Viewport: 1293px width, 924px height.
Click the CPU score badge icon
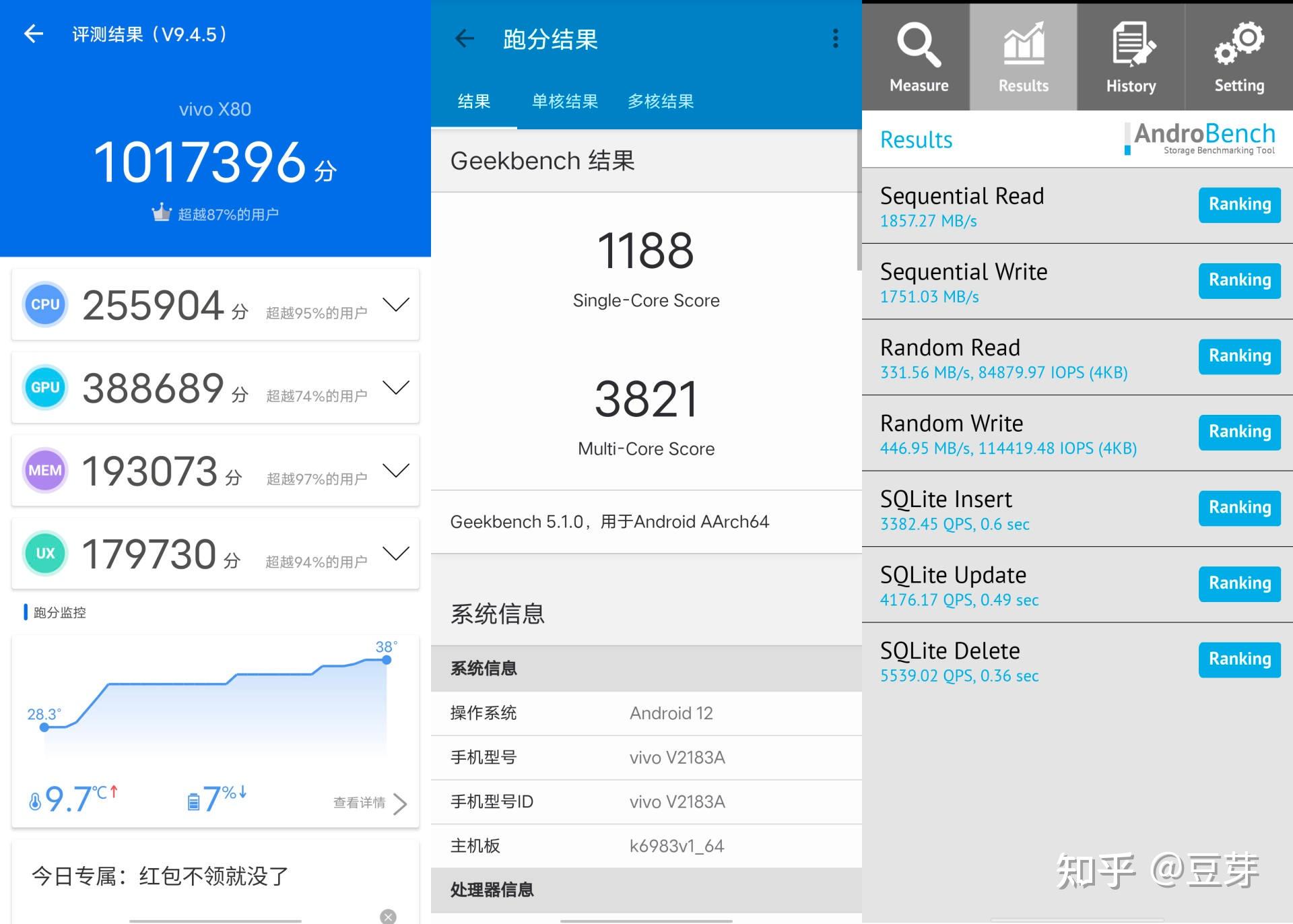coord(45,304)
